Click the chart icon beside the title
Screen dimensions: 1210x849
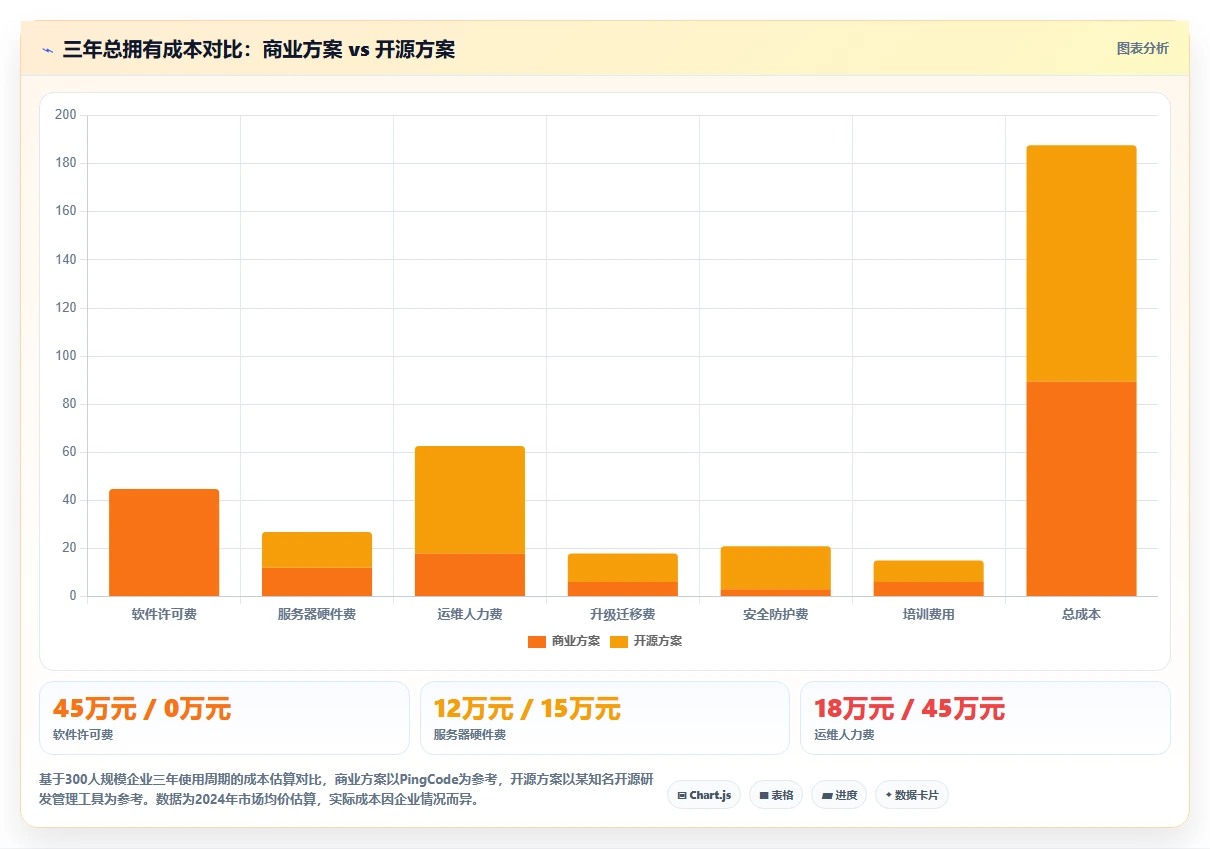coord(48,50)
